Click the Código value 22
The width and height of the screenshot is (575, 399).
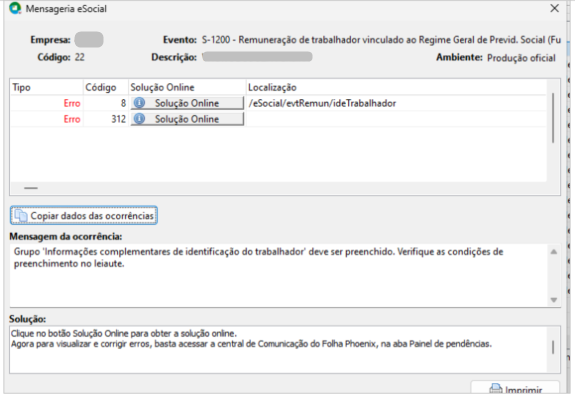[80, 57]
